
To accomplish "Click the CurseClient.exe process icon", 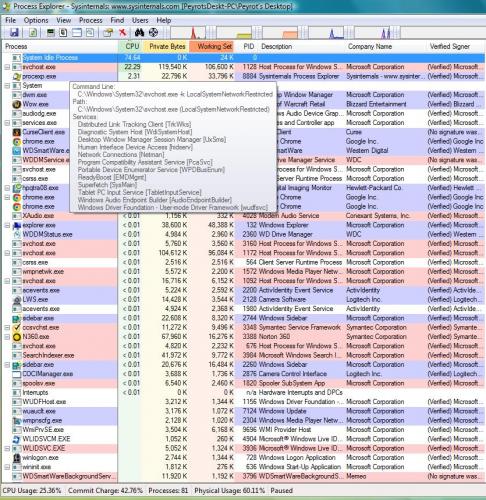I will [x=17, y=132].
